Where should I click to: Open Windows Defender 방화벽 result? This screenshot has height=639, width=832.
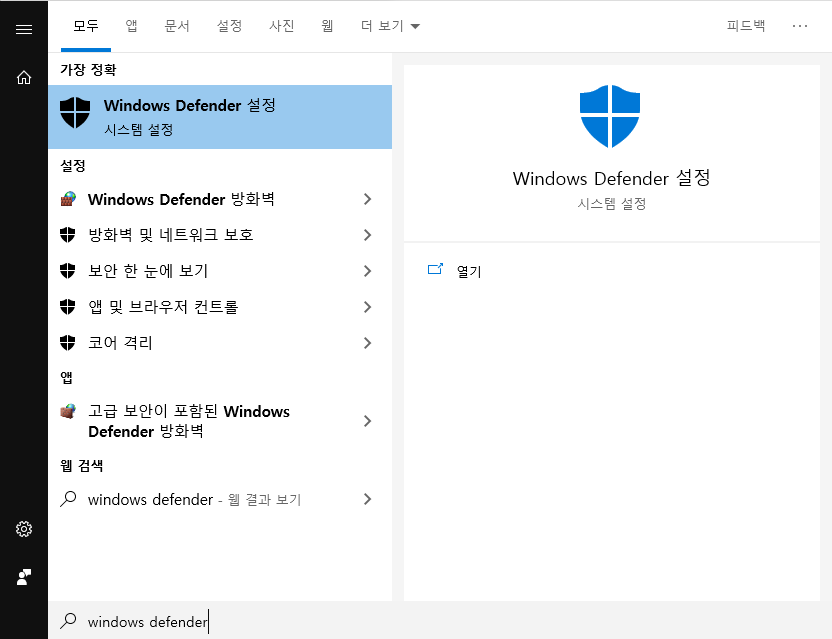point(220,199)
